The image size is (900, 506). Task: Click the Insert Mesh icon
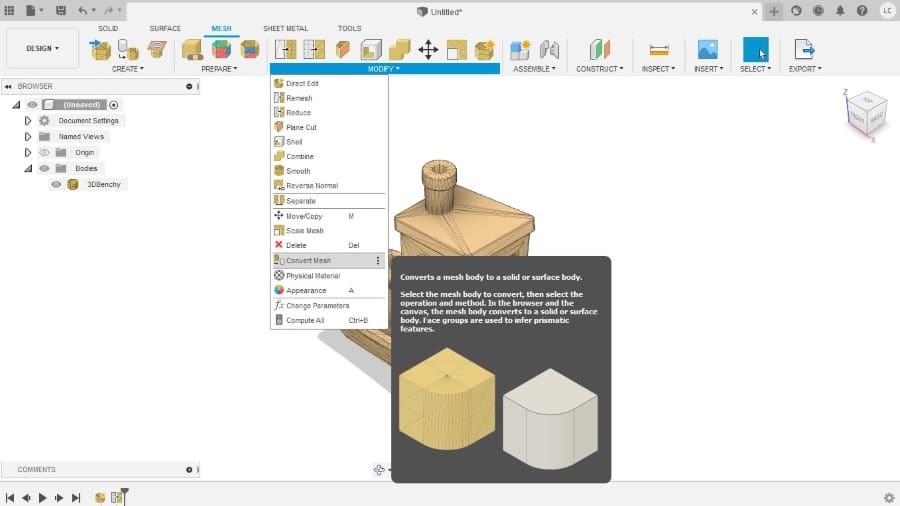tap(100, 49)
